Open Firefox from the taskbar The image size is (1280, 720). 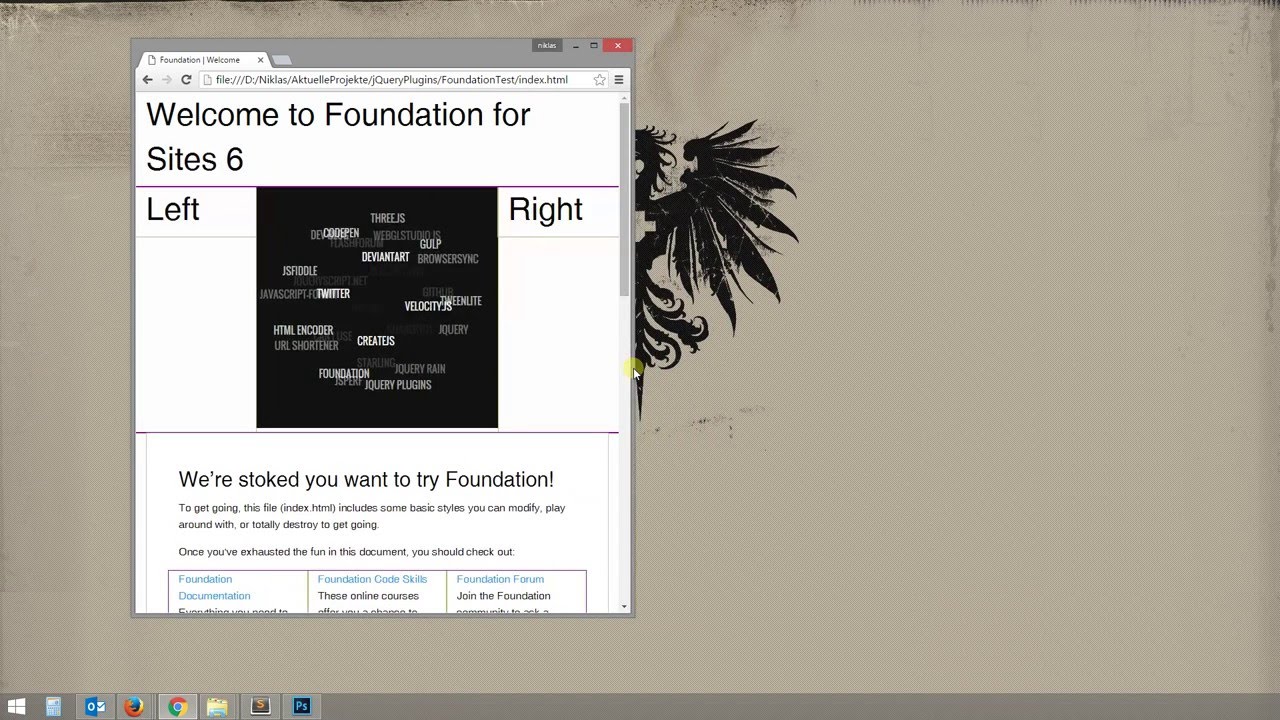[x=134, y=707]
